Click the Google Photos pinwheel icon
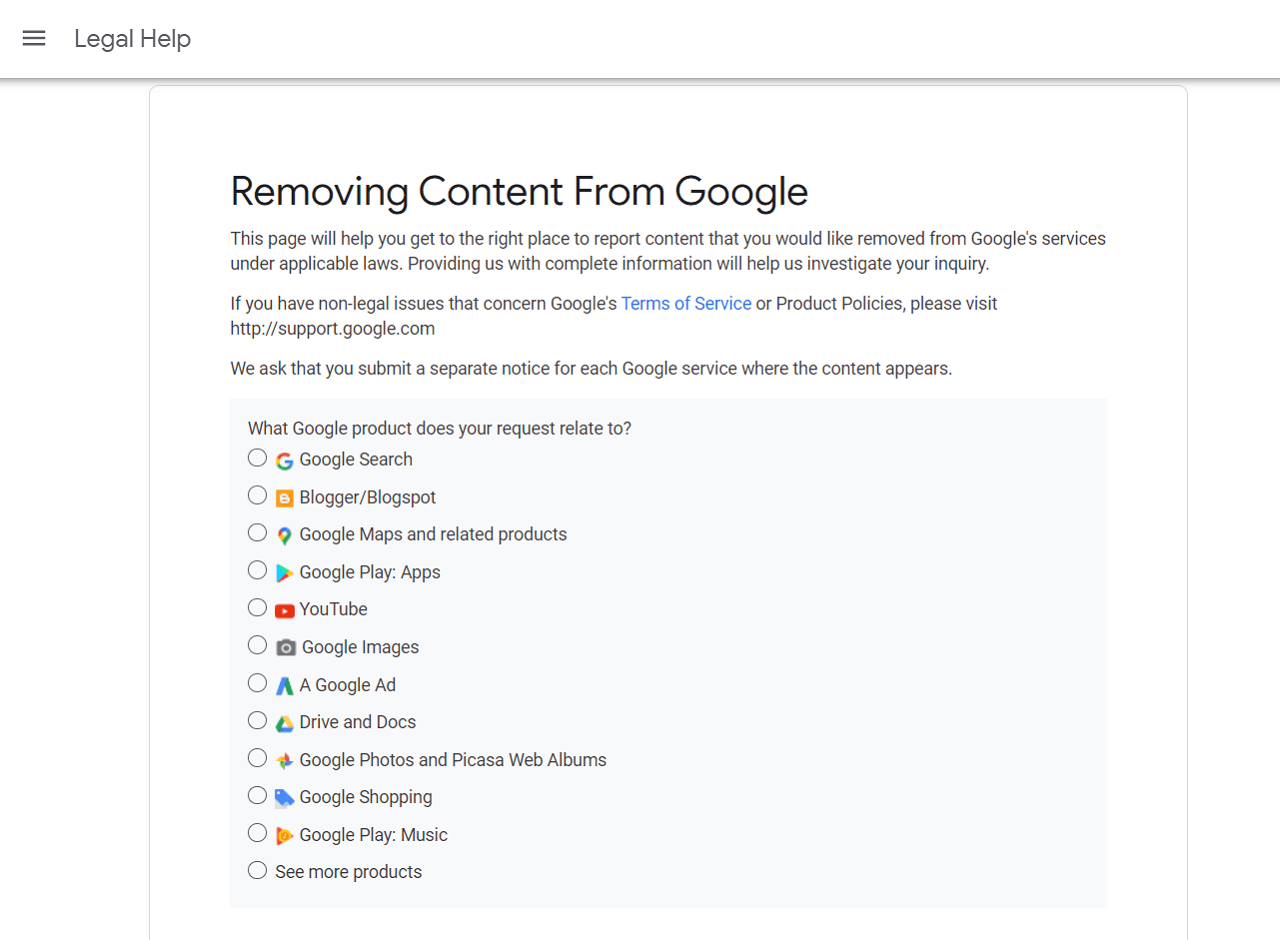The image size is (1280, 940). click(285, 761)
